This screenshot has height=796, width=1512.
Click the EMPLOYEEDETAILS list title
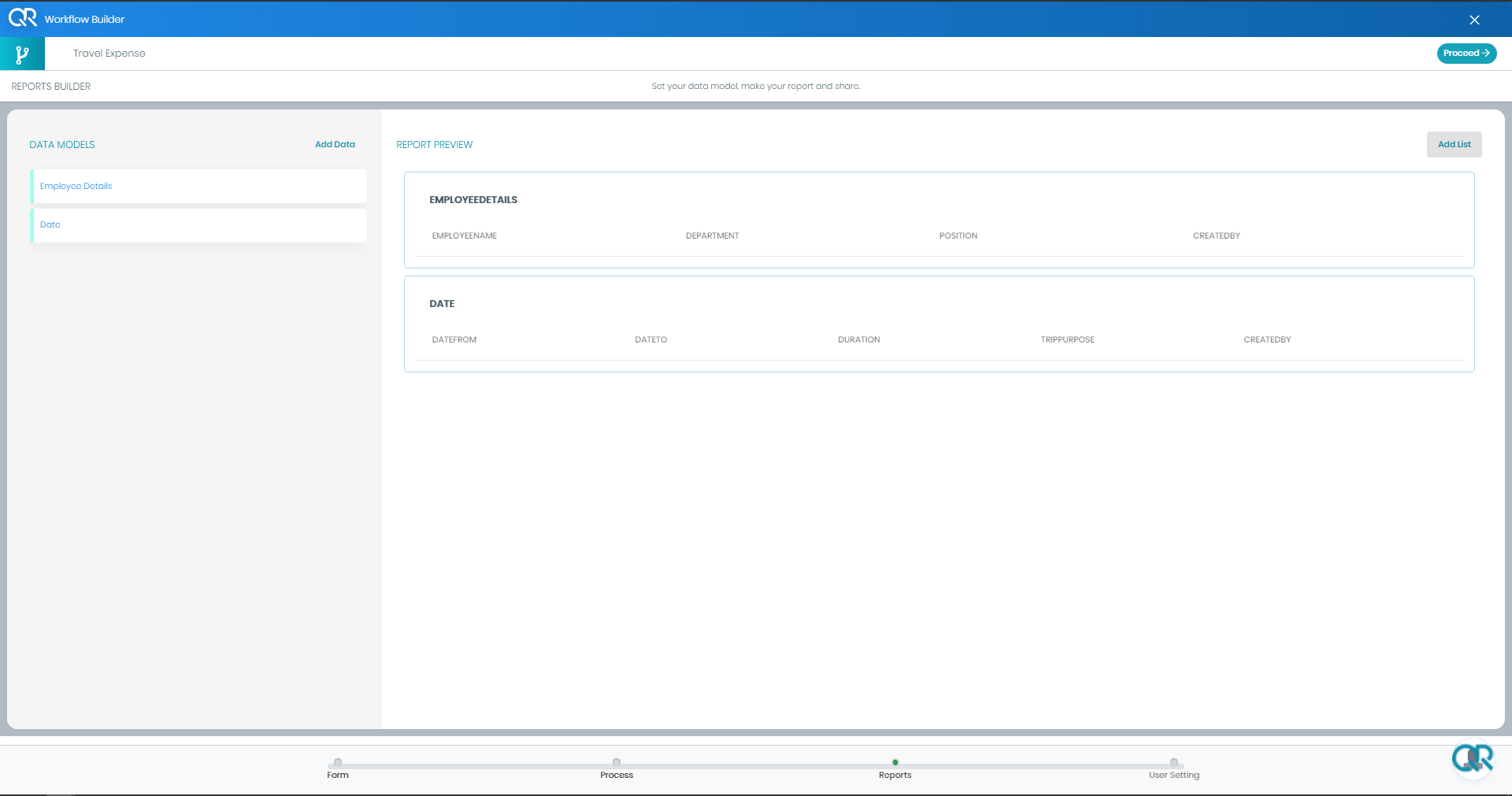(x=473, y=200)
